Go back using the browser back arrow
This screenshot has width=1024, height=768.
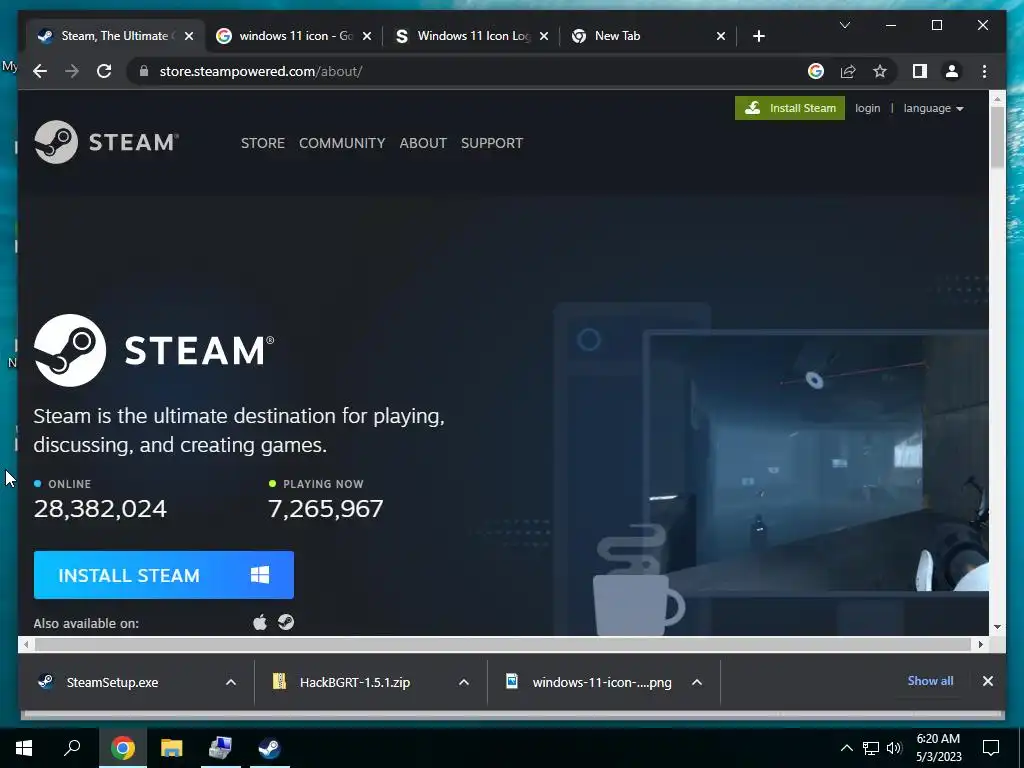(40, 71)
